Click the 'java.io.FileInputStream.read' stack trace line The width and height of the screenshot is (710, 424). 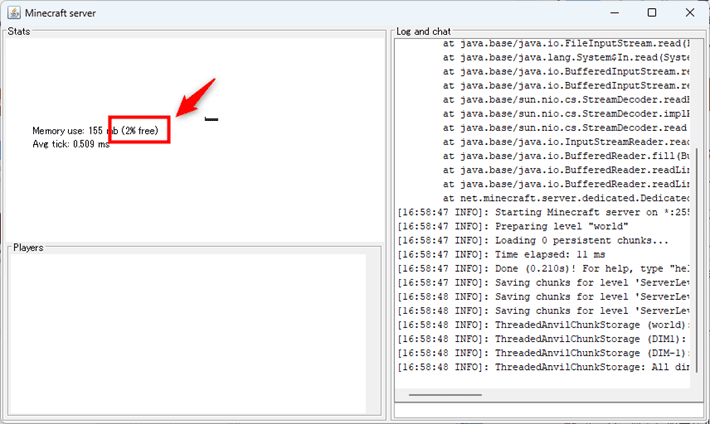coord(566,43)
